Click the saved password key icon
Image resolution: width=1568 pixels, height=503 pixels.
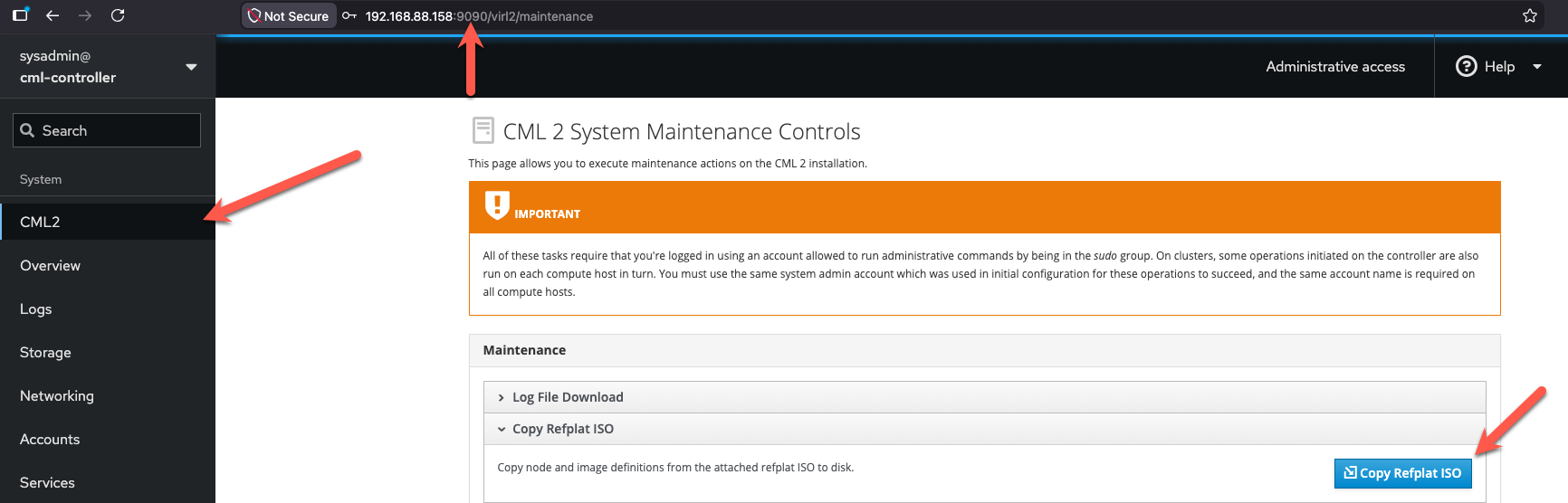pos(349,16)
